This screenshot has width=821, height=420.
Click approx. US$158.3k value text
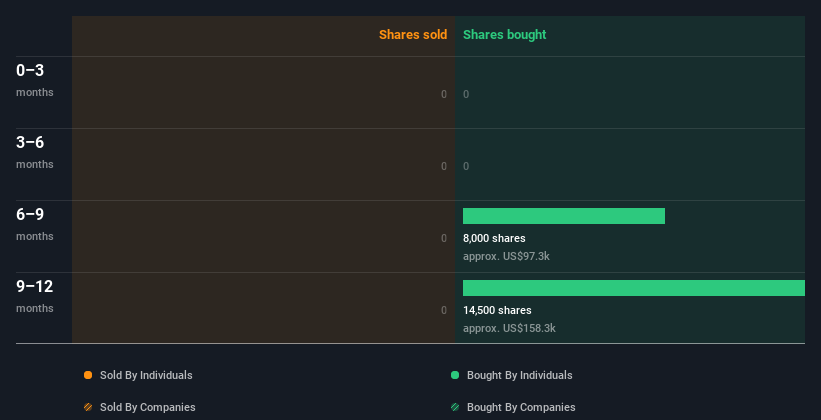pyautogui.click(x=509, y=328)
